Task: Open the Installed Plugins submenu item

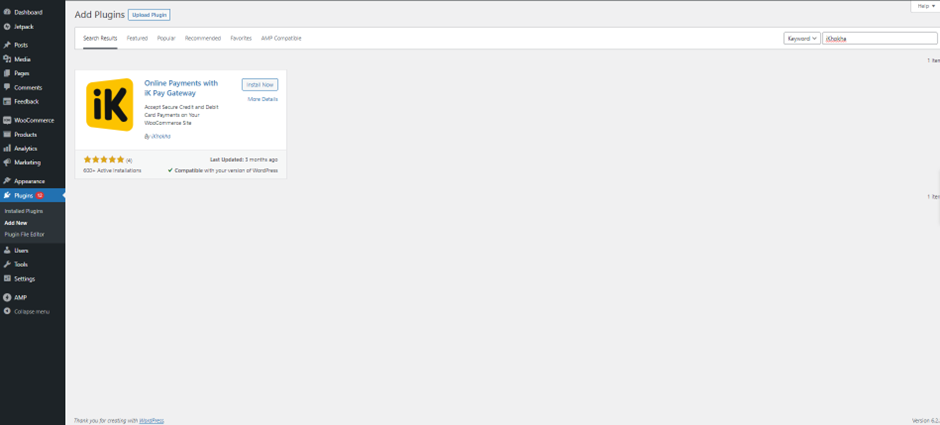Action: [24, 211]
